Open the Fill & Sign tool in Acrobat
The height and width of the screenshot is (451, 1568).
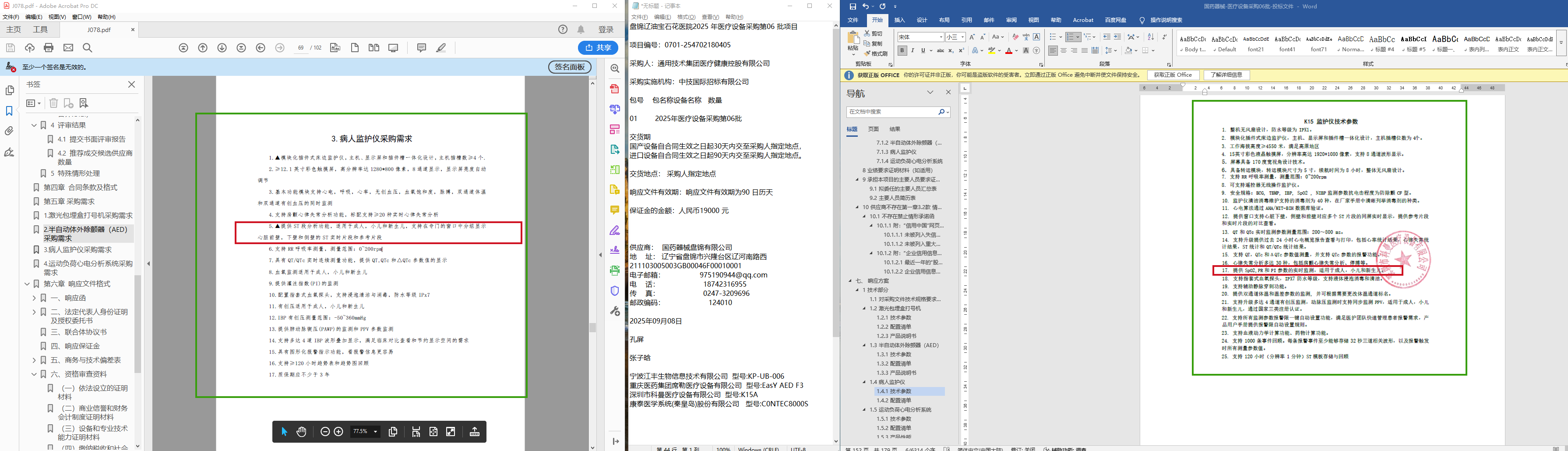[615, 231]
